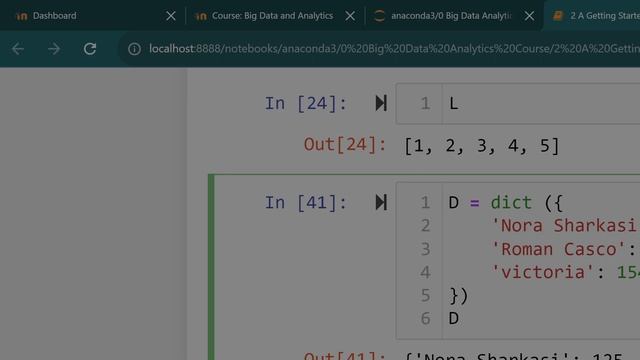Click the Out[41]: output prompt
Image resolution: width=640 pixels, height=360 pixels.
[x=345, y=356]
